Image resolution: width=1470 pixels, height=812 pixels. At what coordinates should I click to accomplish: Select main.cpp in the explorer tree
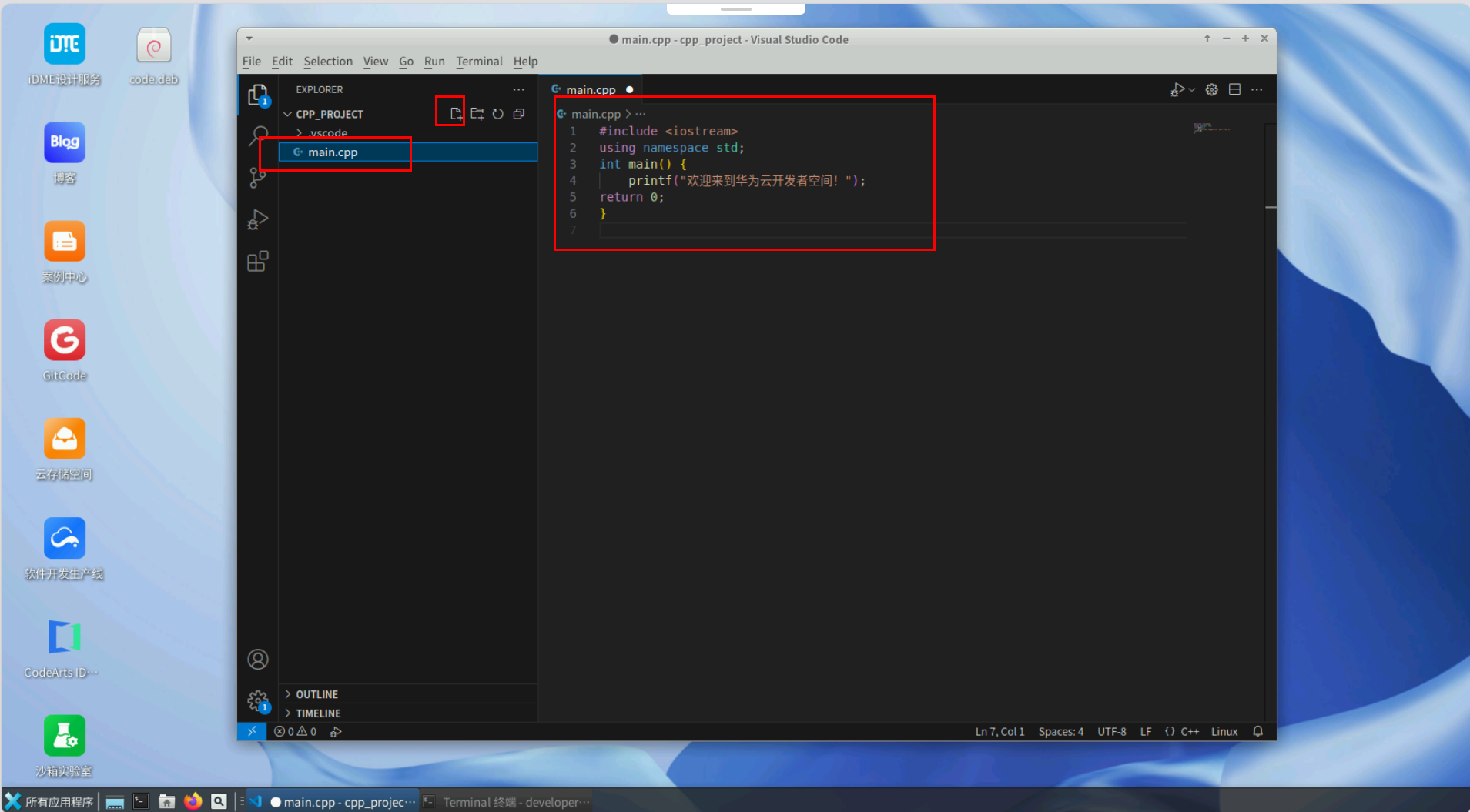[408, 152]
